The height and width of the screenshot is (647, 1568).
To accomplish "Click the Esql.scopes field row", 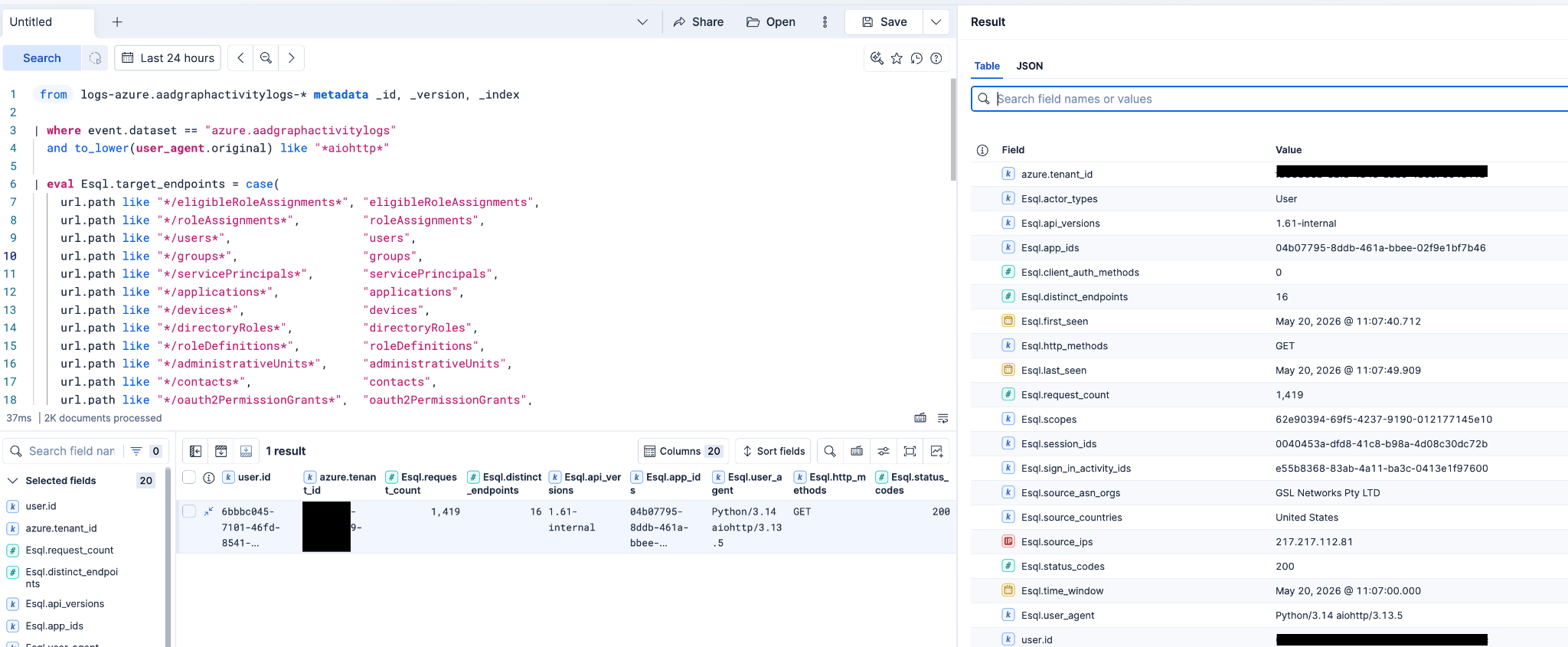I will [x=1269, y=420].
